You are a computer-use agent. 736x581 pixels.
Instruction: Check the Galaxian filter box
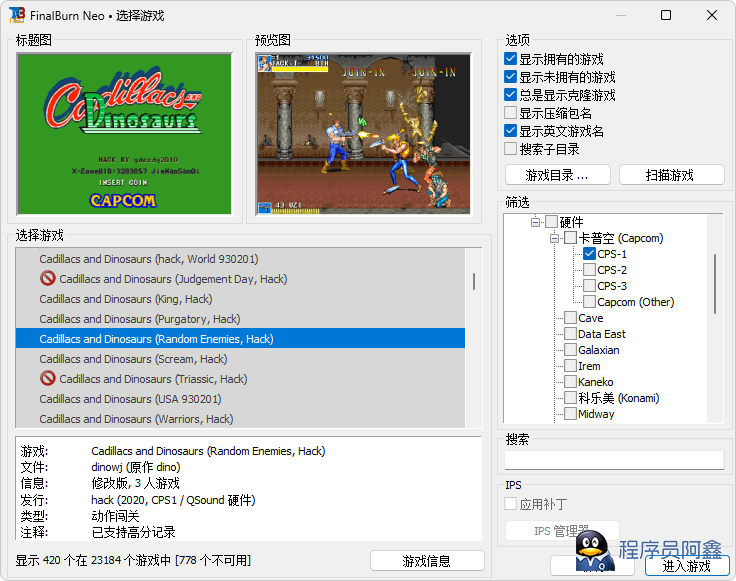pyautogui.click(x=570, y=350)
